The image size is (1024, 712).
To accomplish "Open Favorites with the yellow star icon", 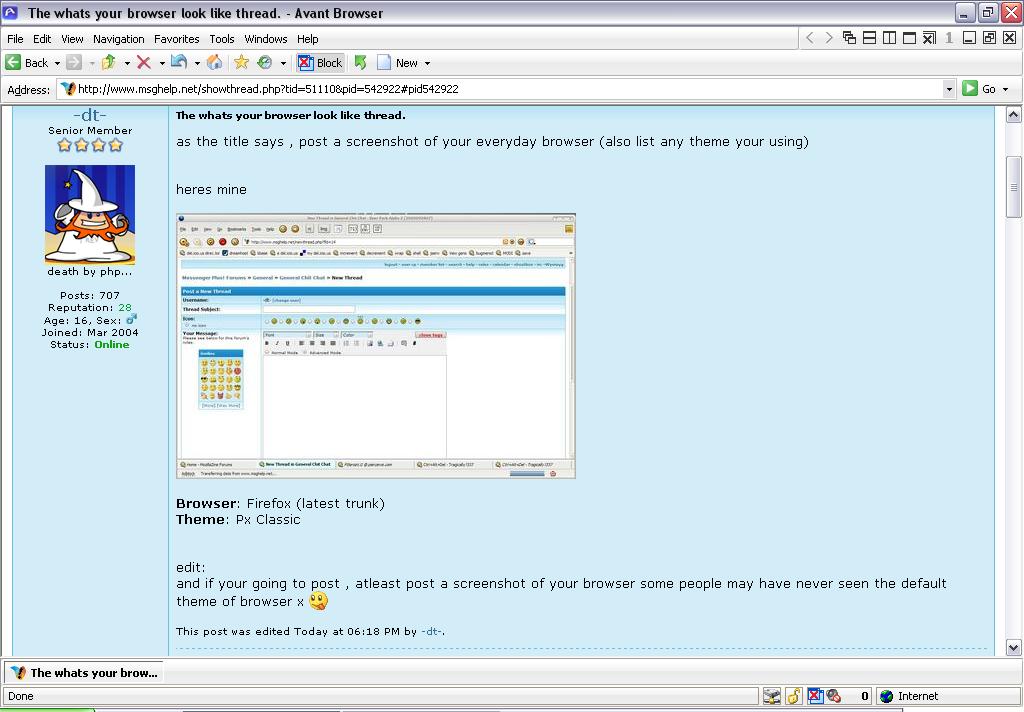I will 241,63.
